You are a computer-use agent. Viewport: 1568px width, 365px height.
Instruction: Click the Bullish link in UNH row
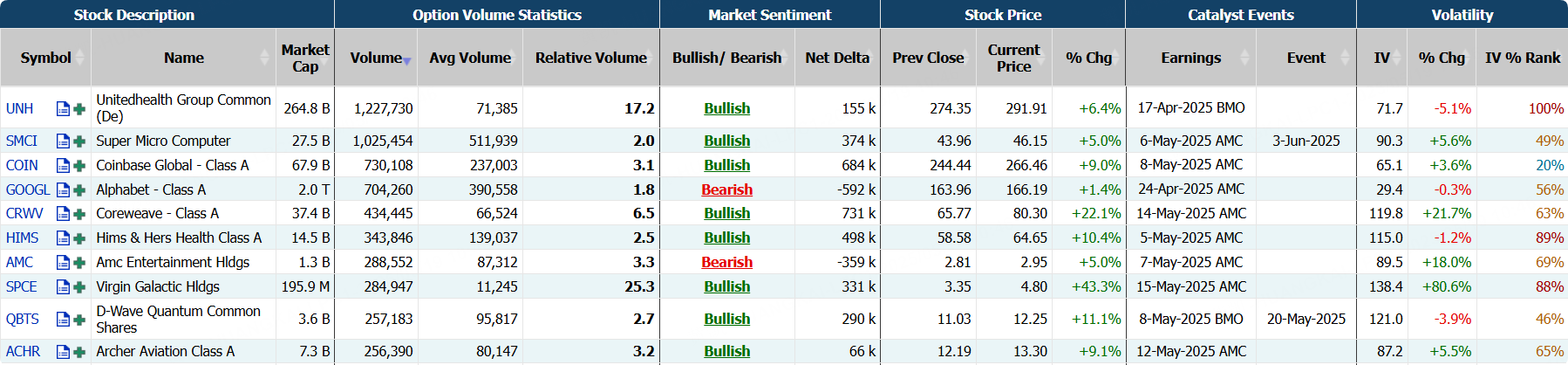tap(726, 108)
